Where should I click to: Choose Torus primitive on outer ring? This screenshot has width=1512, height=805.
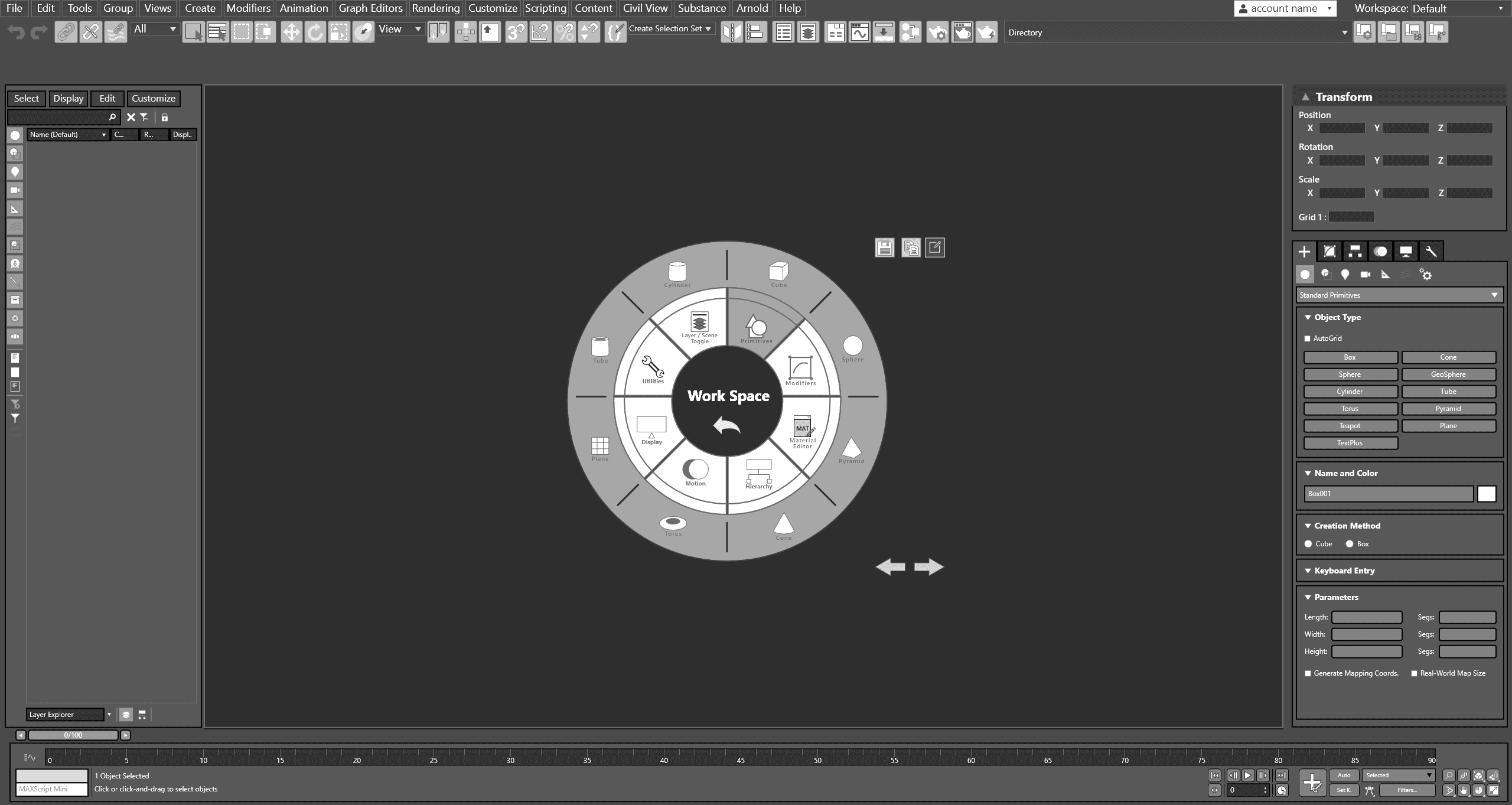(673, 524)
